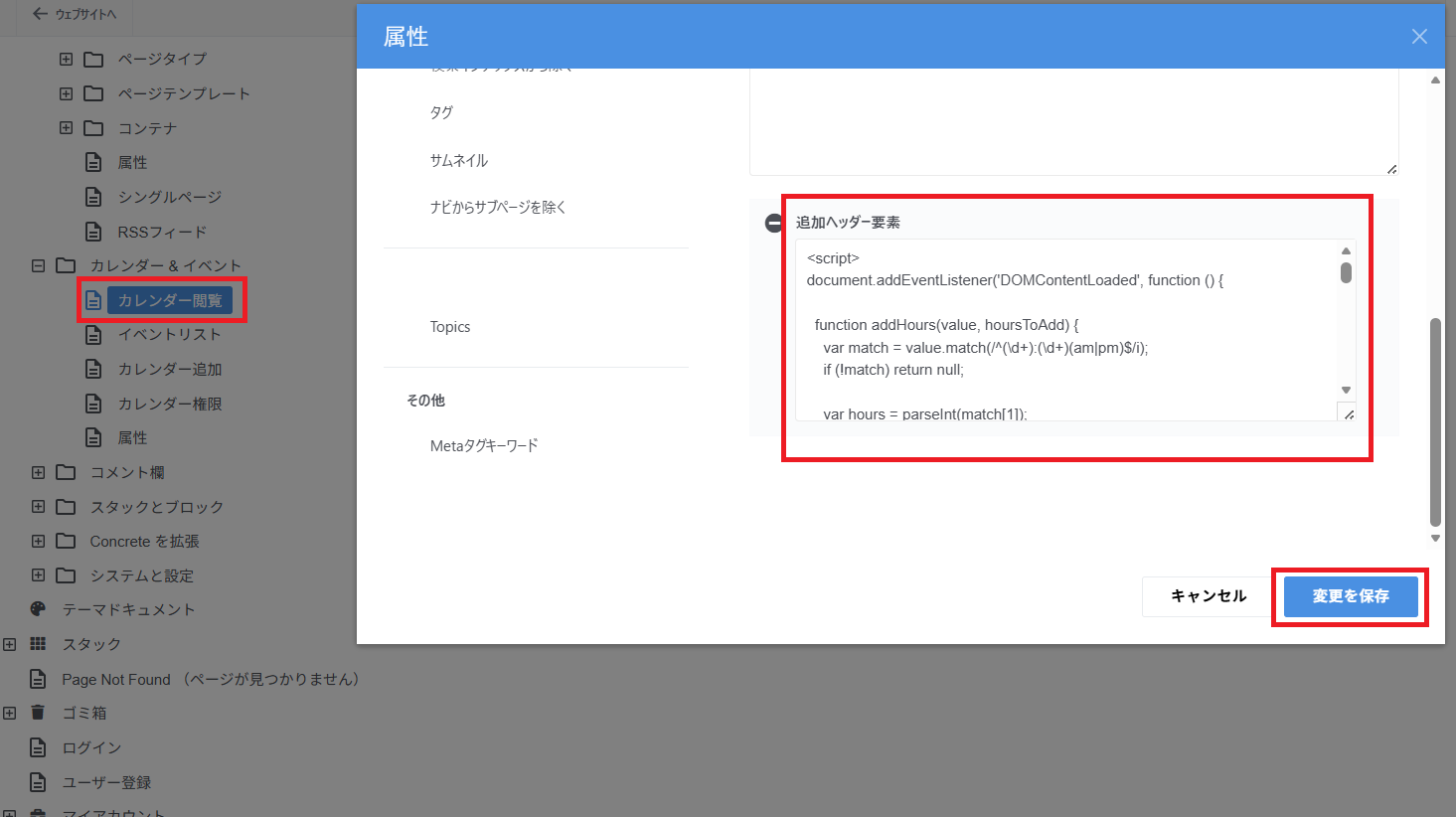Screen dimensions: 1456x817
Task: Click the ログイン page icon
Action: coord(38,747)
